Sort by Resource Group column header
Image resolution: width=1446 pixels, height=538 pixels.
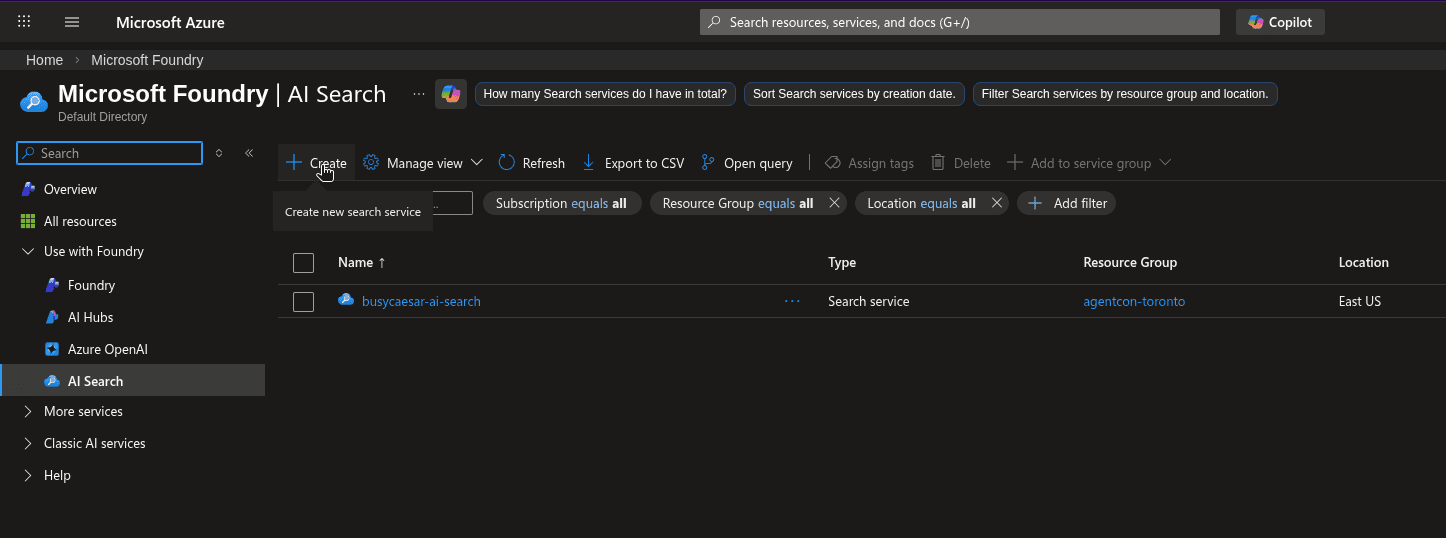pos(1130,262)
